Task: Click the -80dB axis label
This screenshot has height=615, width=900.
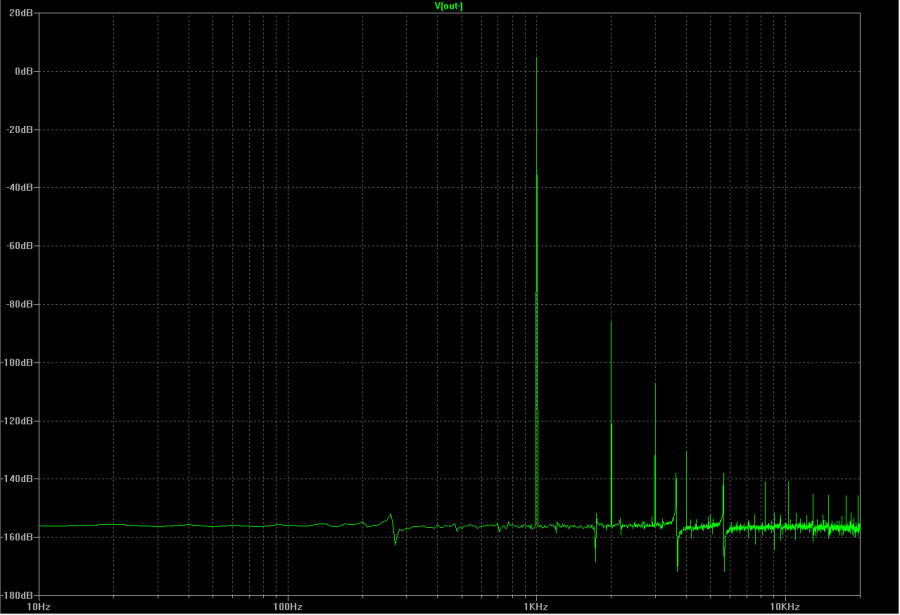Action: tap(20, 304)
